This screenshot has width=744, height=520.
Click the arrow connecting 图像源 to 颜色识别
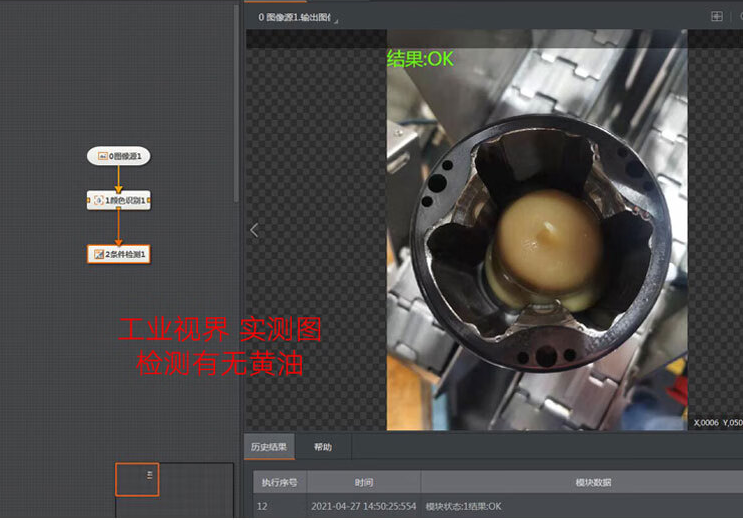[119, 178]
